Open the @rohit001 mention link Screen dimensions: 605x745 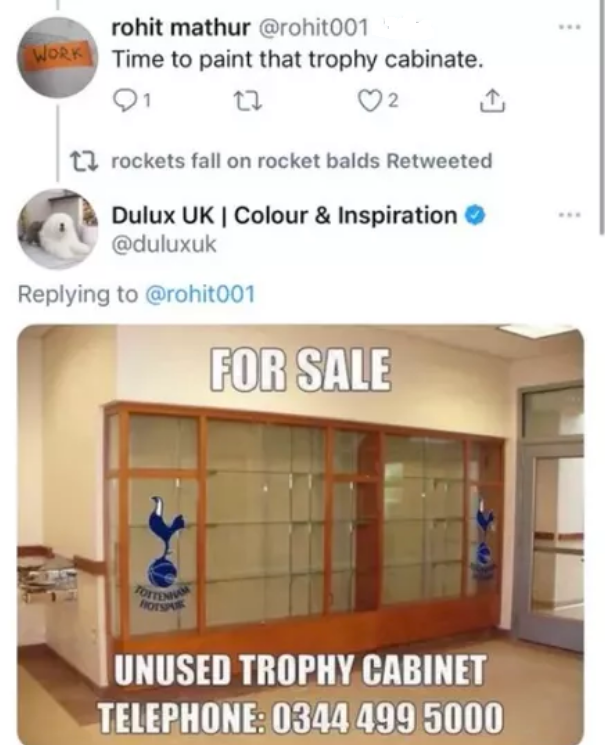point(200,294)
